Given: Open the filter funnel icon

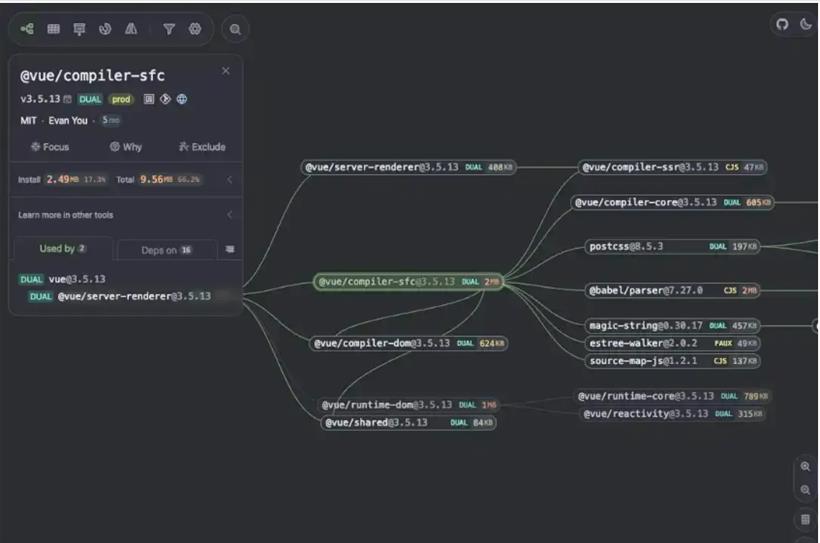Looking at the screenshot, I should coord(169,29).
